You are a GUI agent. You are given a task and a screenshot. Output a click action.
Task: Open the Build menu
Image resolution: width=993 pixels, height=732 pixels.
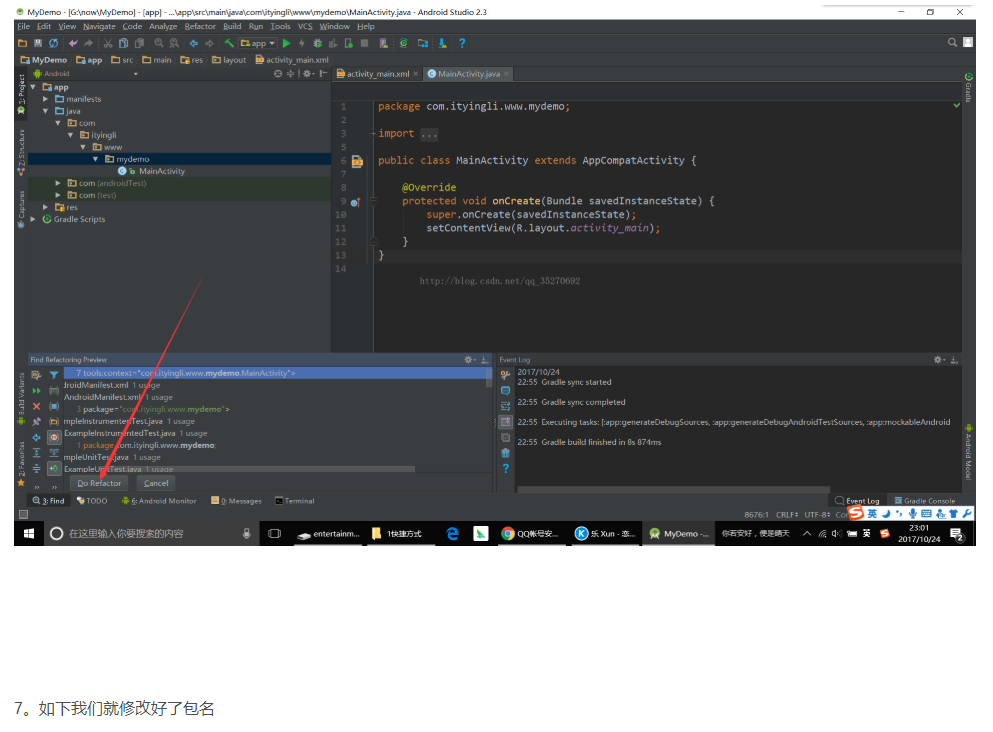pos(232,26)
